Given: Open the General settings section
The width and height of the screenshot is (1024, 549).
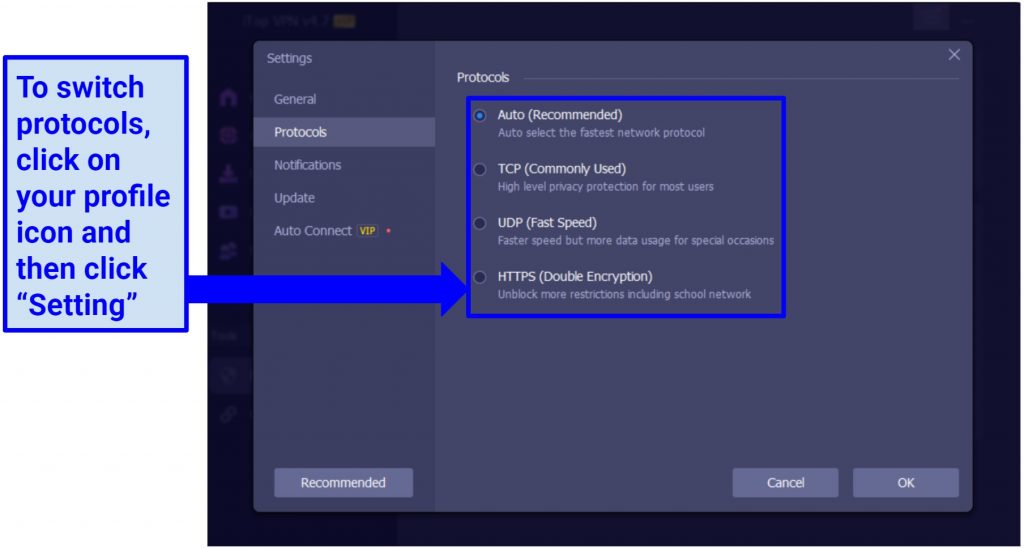Looking at the screenshot, I should [344, 99].
